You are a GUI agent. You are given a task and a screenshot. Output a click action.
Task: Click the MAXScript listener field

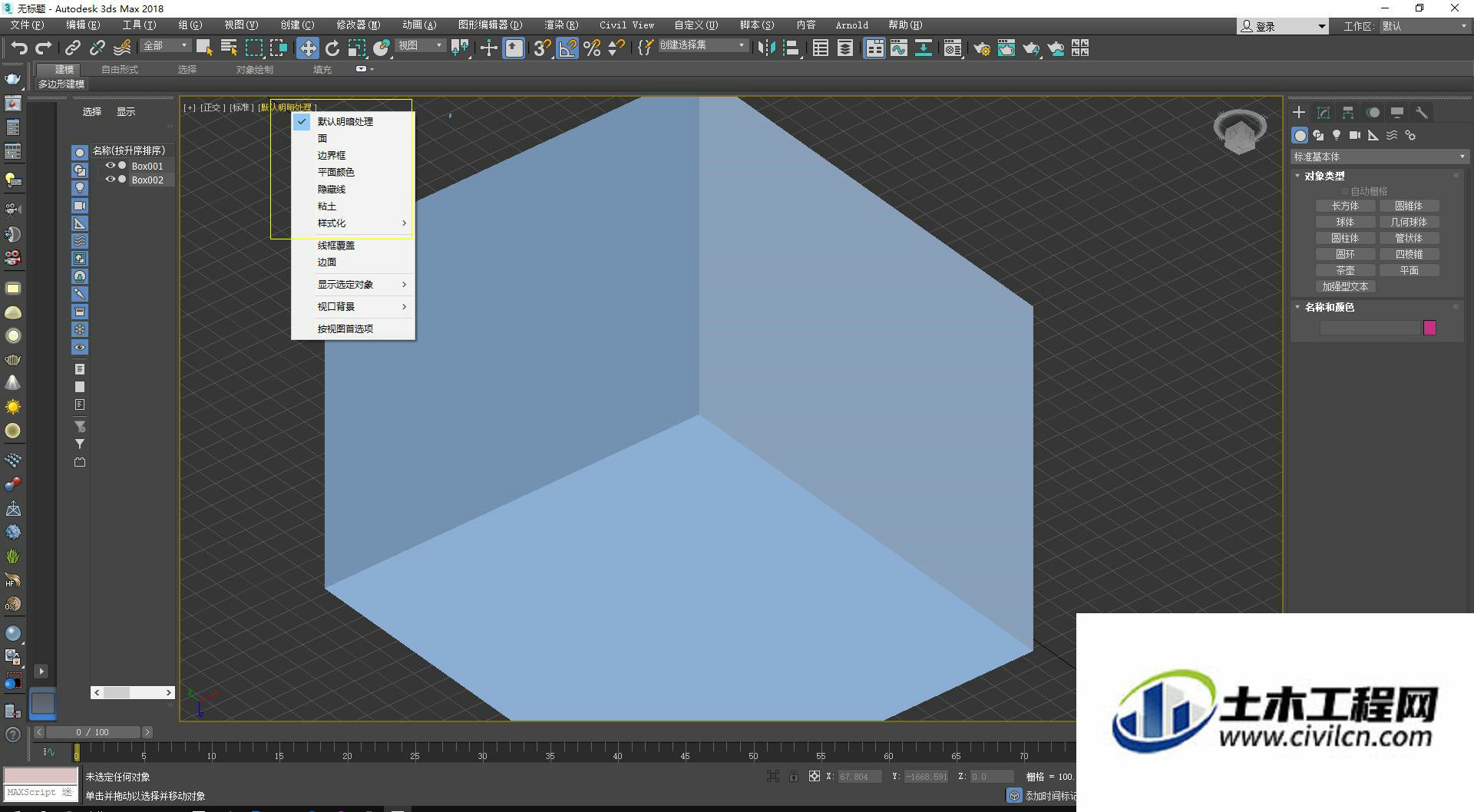(x=41, y=792)
